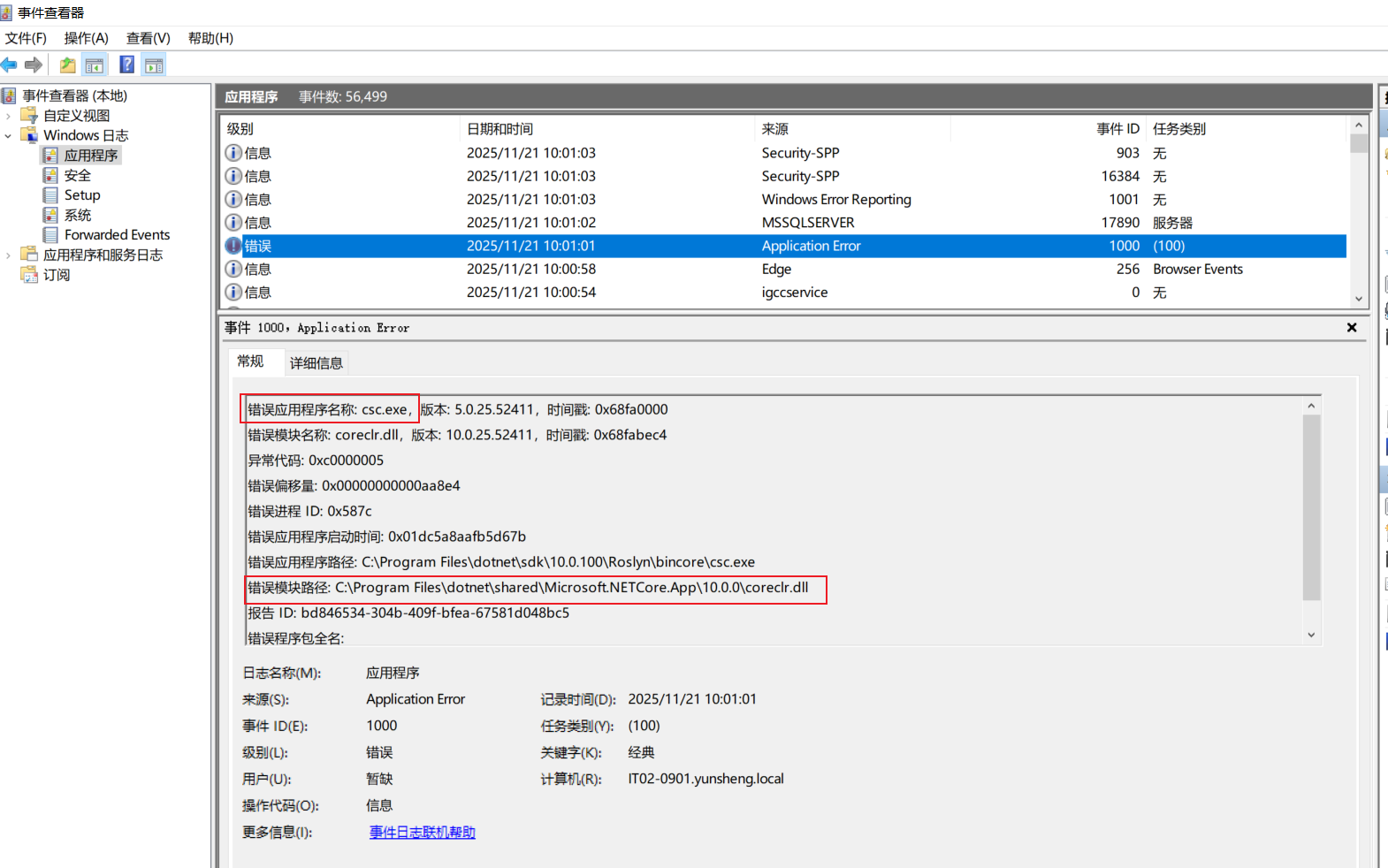
Task: Open the 操作(A) menu
Action: tap(86, 38)
